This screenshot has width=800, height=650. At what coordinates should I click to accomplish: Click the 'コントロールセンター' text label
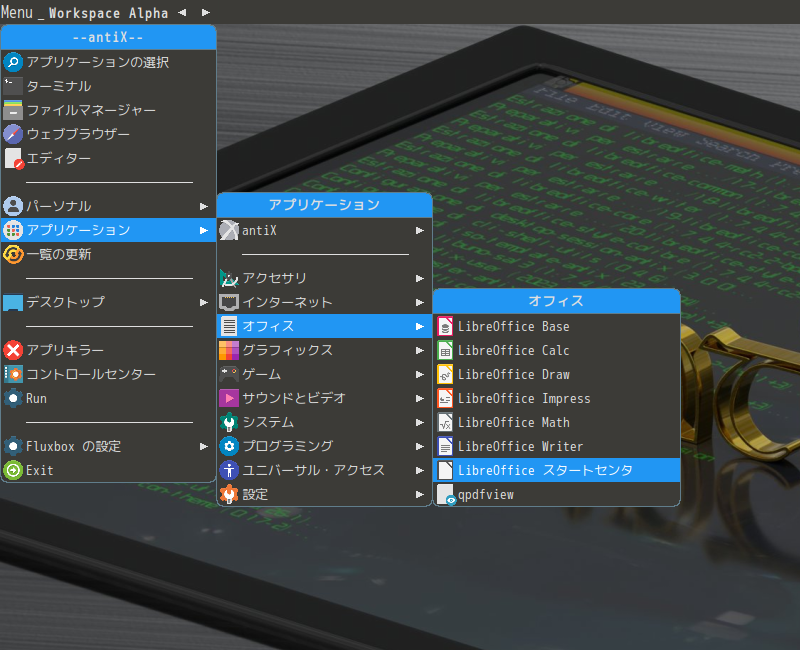click(x=91, y=374)
